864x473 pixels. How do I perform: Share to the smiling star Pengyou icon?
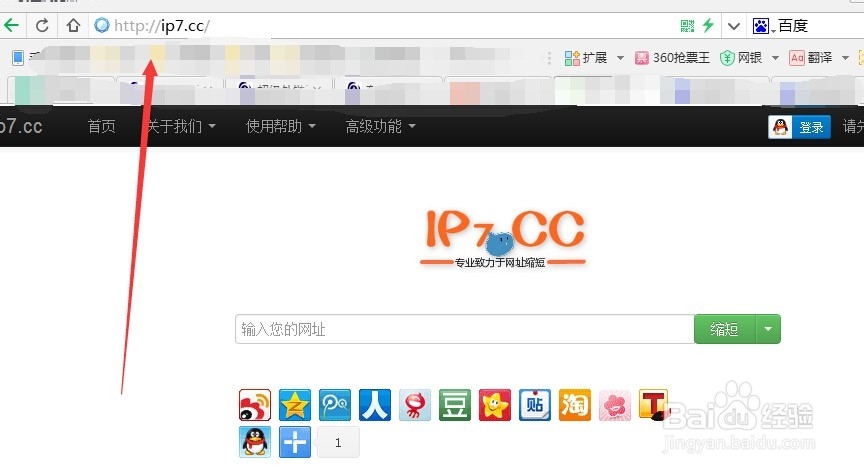(495, 405)
